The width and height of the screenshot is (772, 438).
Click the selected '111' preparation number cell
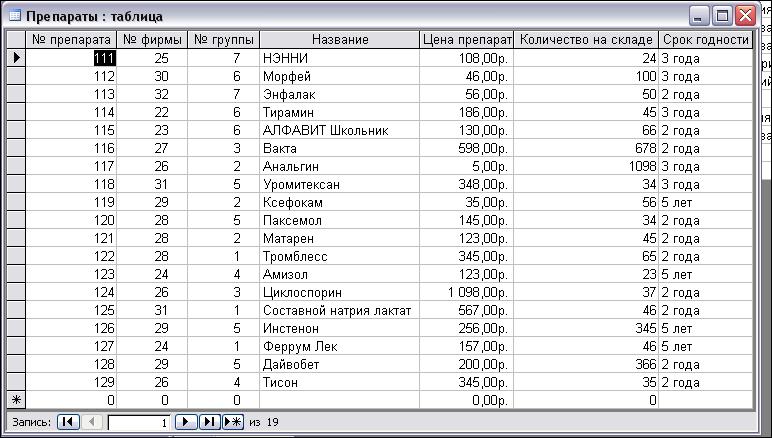tap(71, 58)
